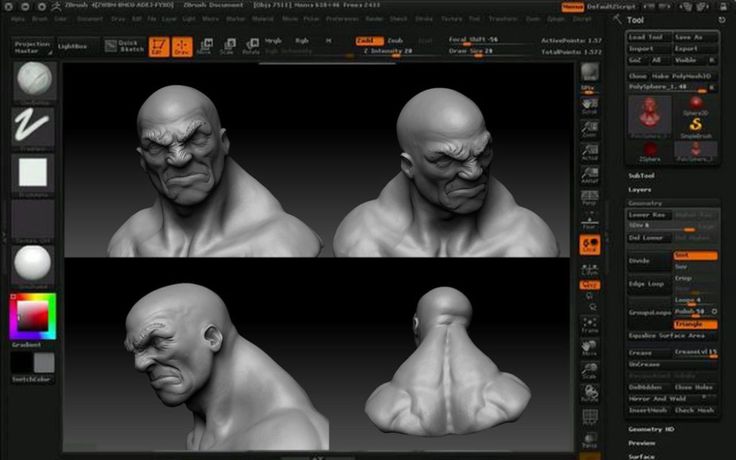This screenshot has height=460, width=736.
Task: Select the ZSphere tool thumbnail
Action: pyautogui.click(x=650, y=152)
